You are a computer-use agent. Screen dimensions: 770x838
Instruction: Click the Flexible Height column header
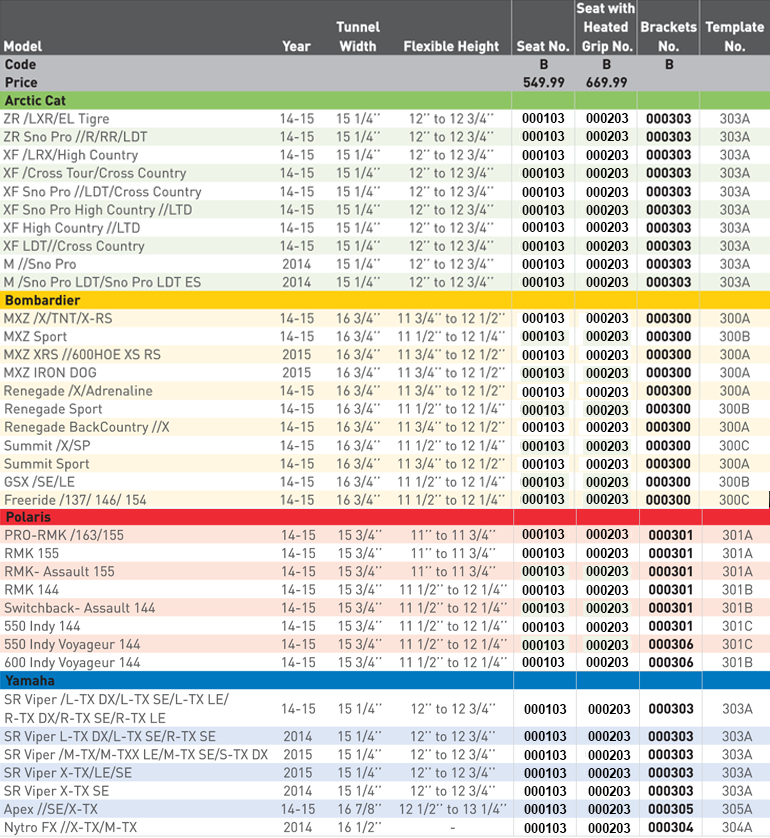coord(451,46)
